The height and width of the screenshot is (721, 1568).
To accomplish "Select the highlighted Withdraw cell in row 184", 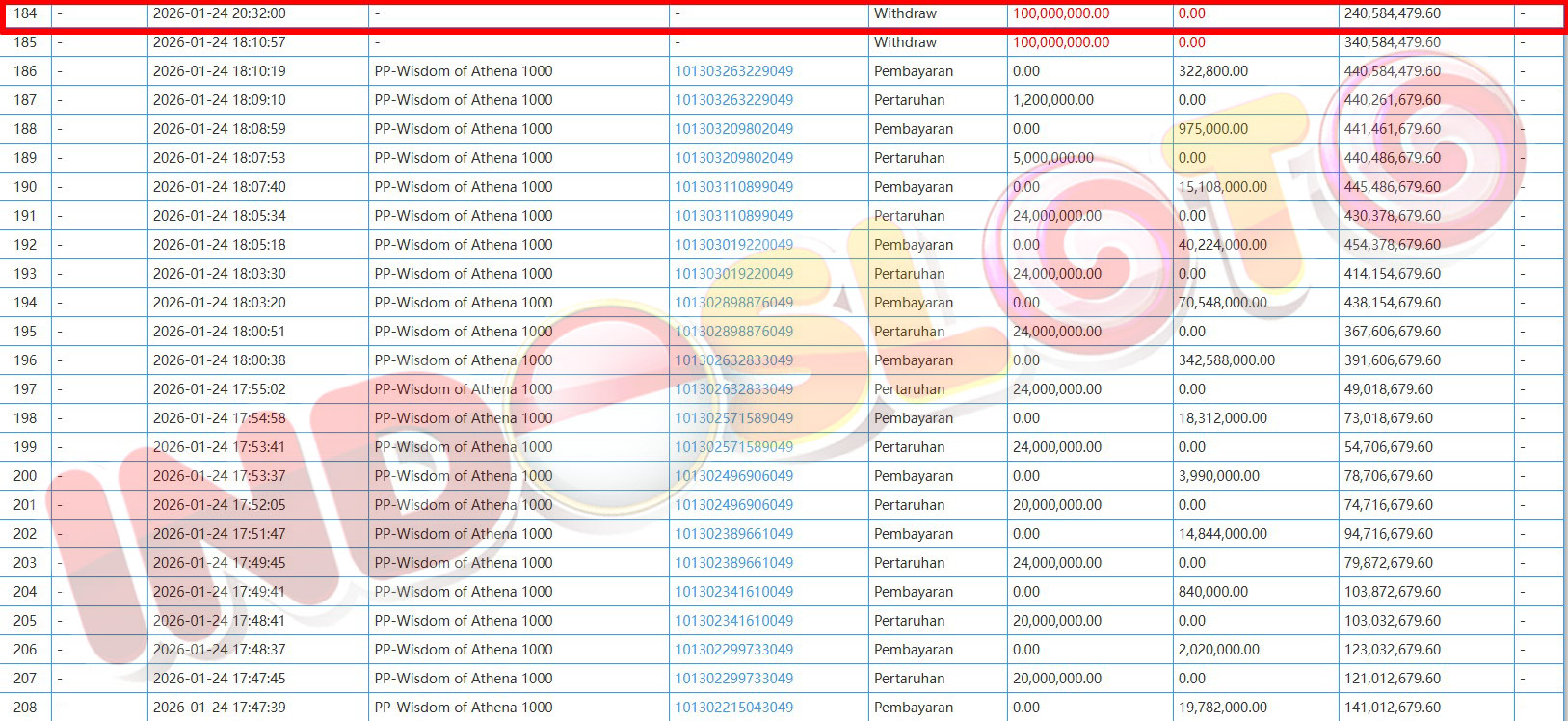I will [x=905, y=13].
